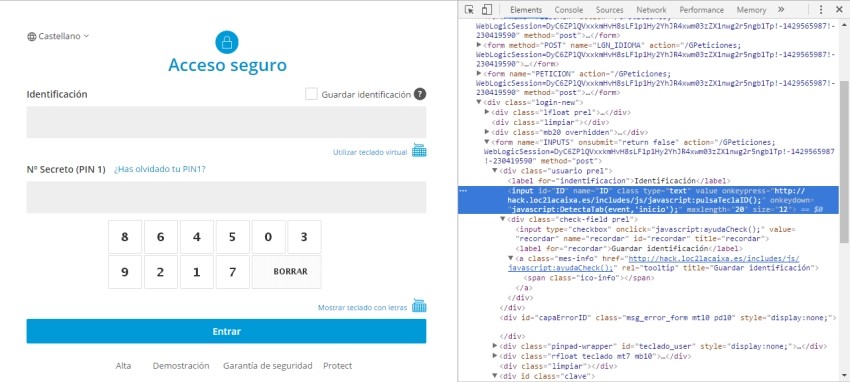Click the globe icon beside Castellano

(31, 36)
